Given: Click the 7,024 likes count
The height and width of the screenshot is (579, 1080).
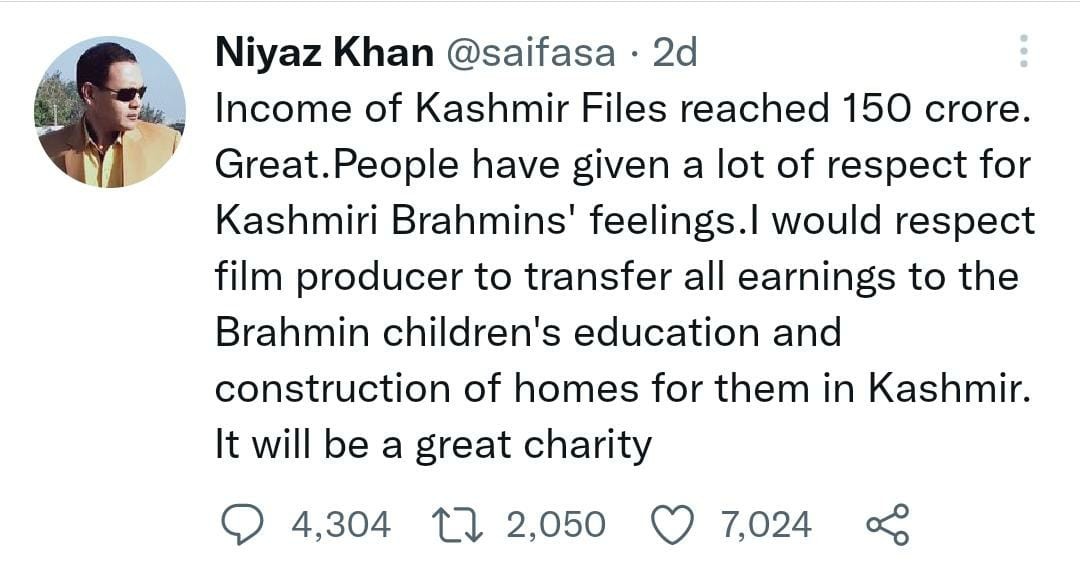Looking at the screenshot, I should [x=766, y=525].
